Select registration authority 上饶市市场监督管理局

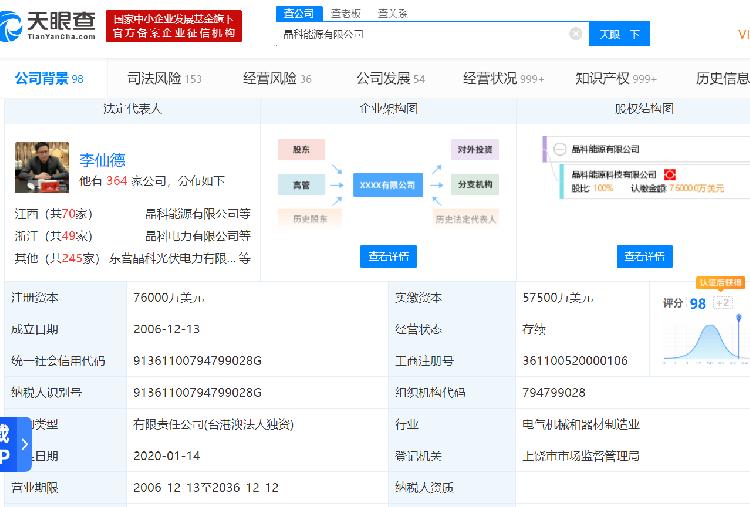(x=581, y=456)
